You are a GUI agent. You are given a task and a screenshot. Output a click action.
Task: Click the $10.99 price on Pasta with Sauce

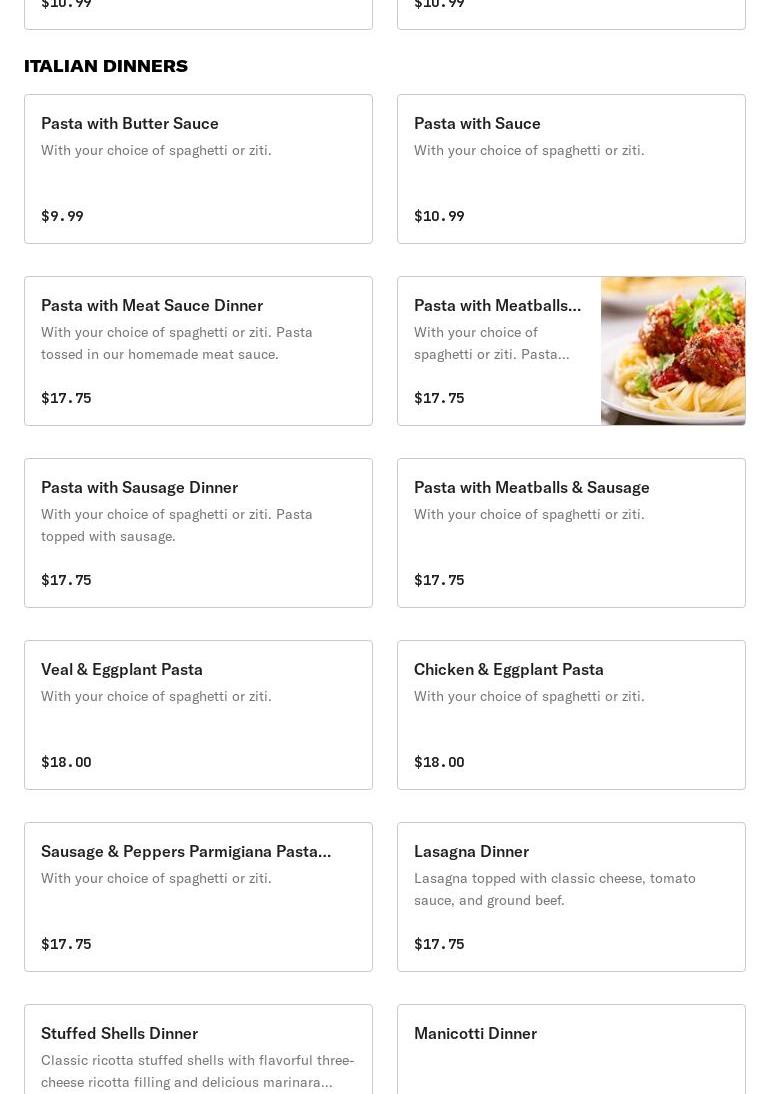tap(439, 216)
